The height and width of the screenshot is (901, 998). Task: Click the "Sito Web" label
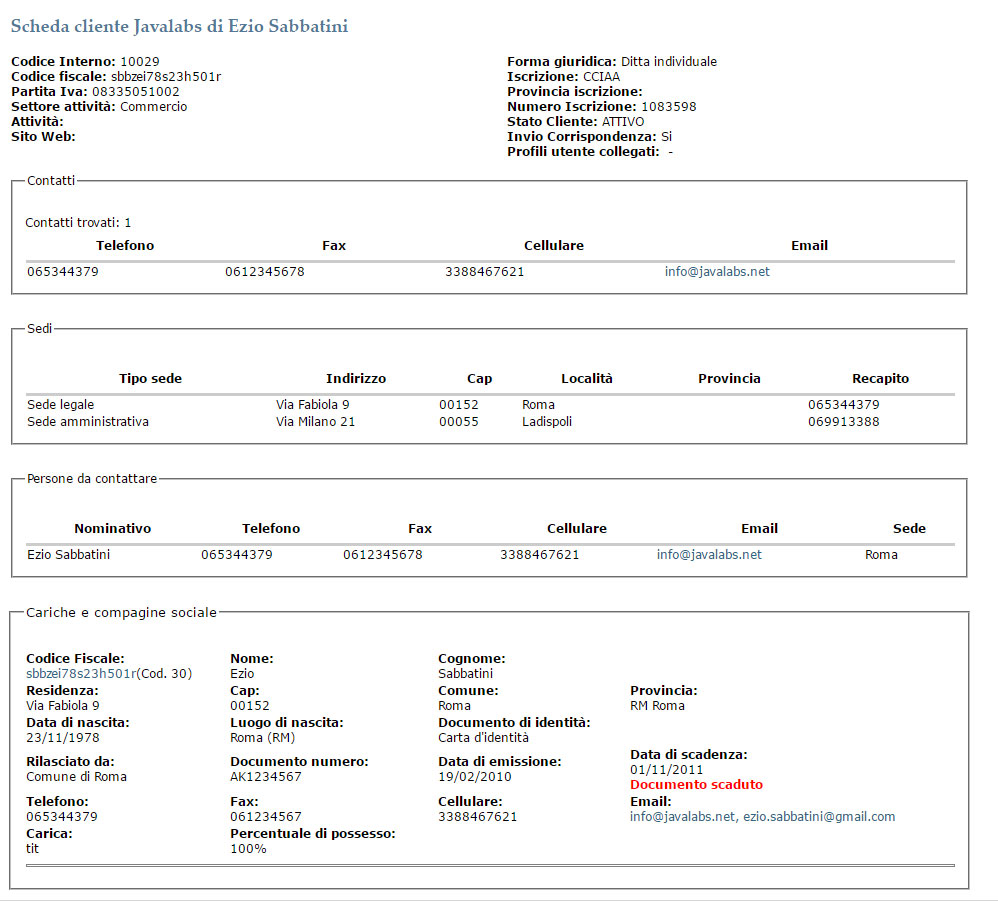(43, 137)
